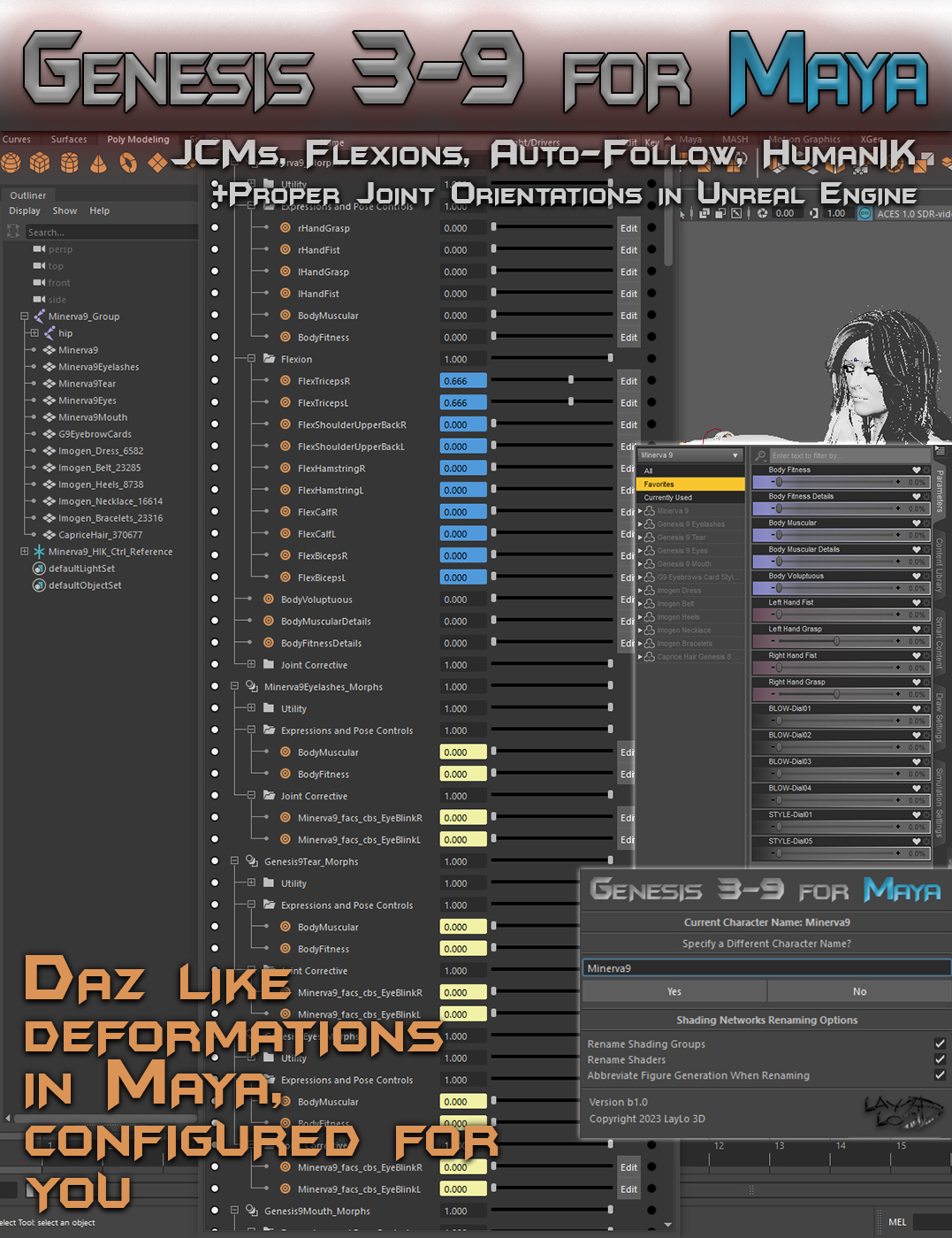Image resolution: width=952 pixels, height=1238 pixels.
Task: Click No in Genesis 3-9 dialog
Action: point(859,991)
